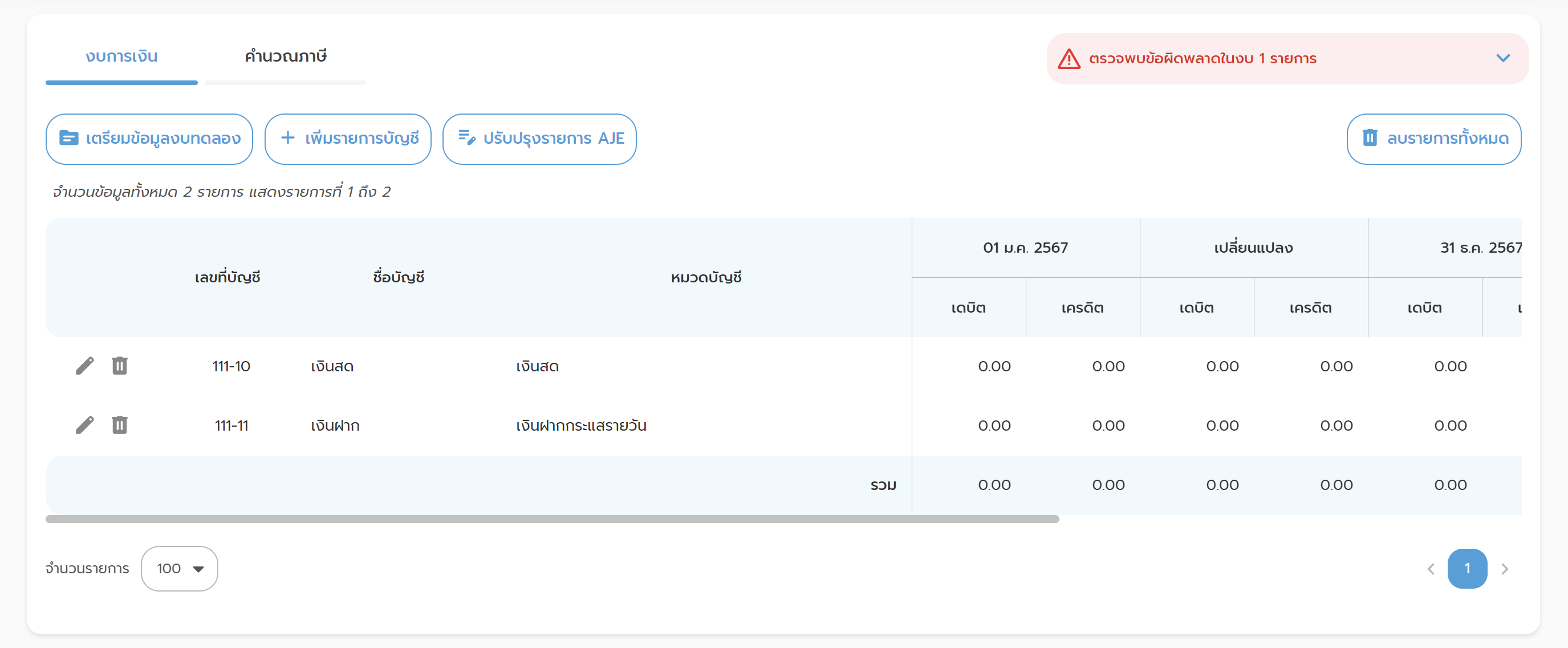1568x648 pixels.
Task: Click trash delete icon for account 111-10
Action: tap(119, 366)
